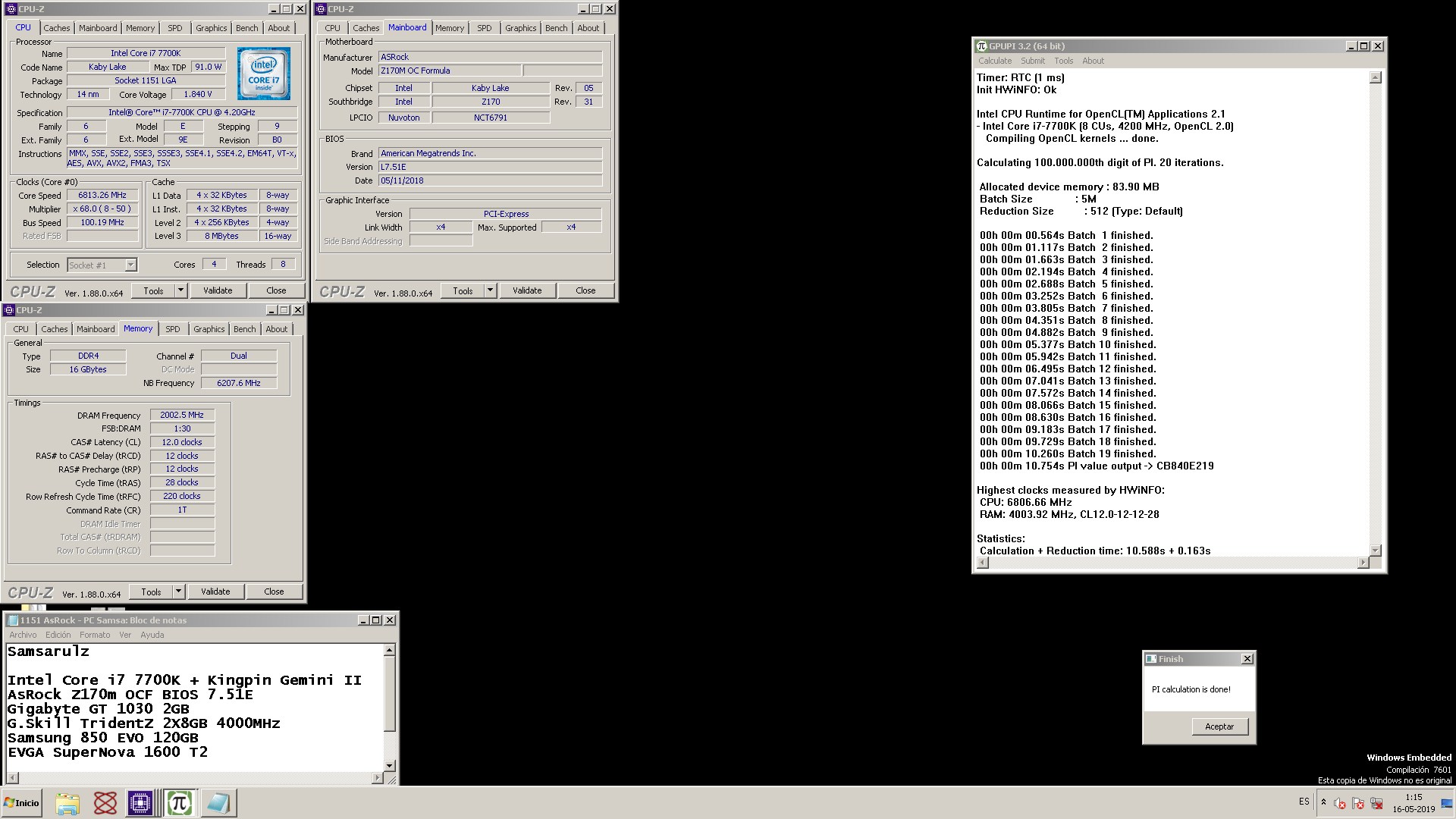Open Notepad from its taskbar icon

pyautogui.click(x=218, y=803)
